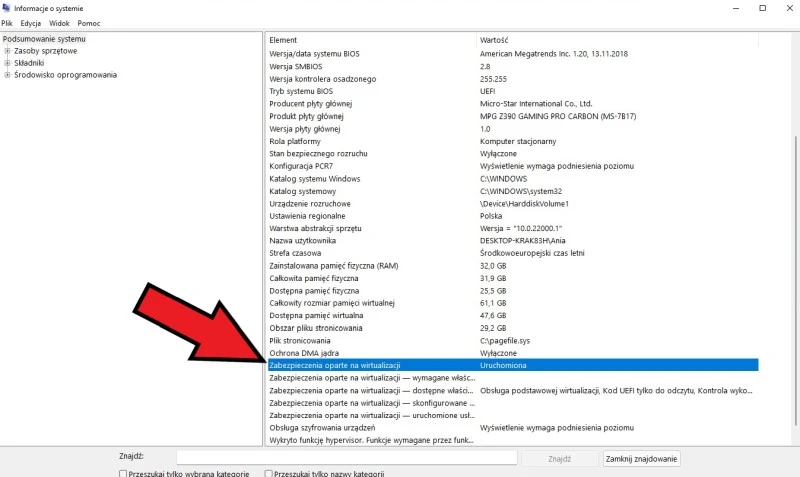Screen dimensions: 800x477
Task: Maximize the Informacje o systemie window
Action: [763, 8]
